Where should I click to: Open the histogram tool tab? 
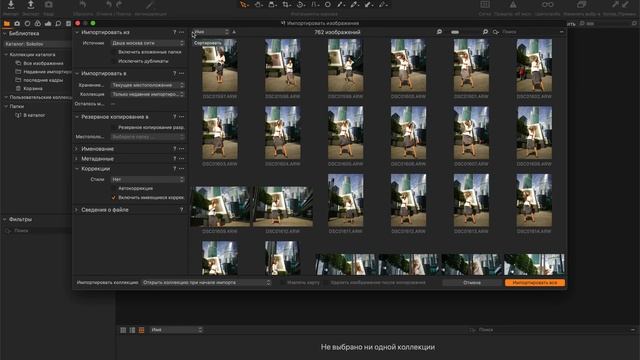coord(48,24)
